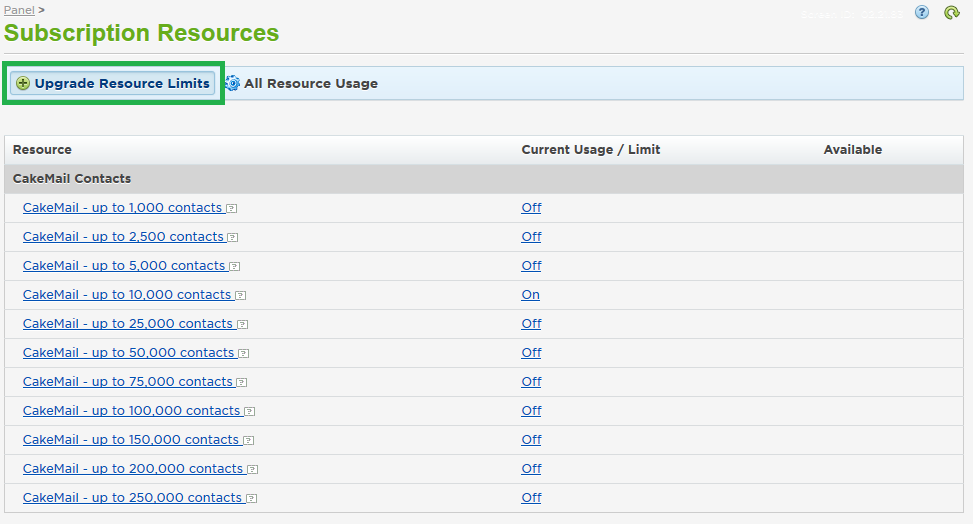Viewport: 973px width, 524px height.
Task: Open CakeMail - up to 100,000 contacts link
Action: tap(131, 411)
